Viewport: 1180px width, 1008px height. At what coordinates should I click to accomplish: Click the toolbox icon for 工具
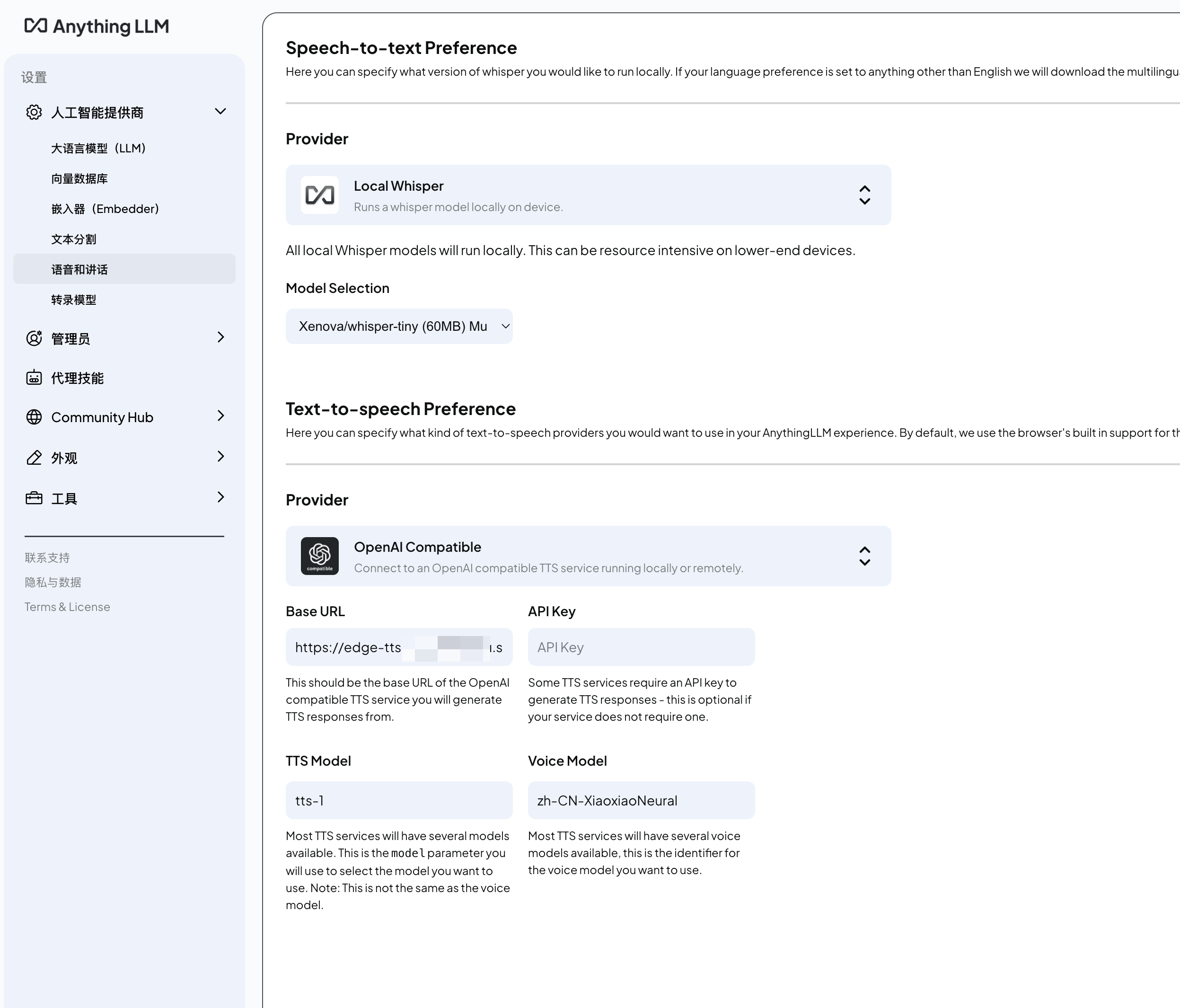coord(34,498)
